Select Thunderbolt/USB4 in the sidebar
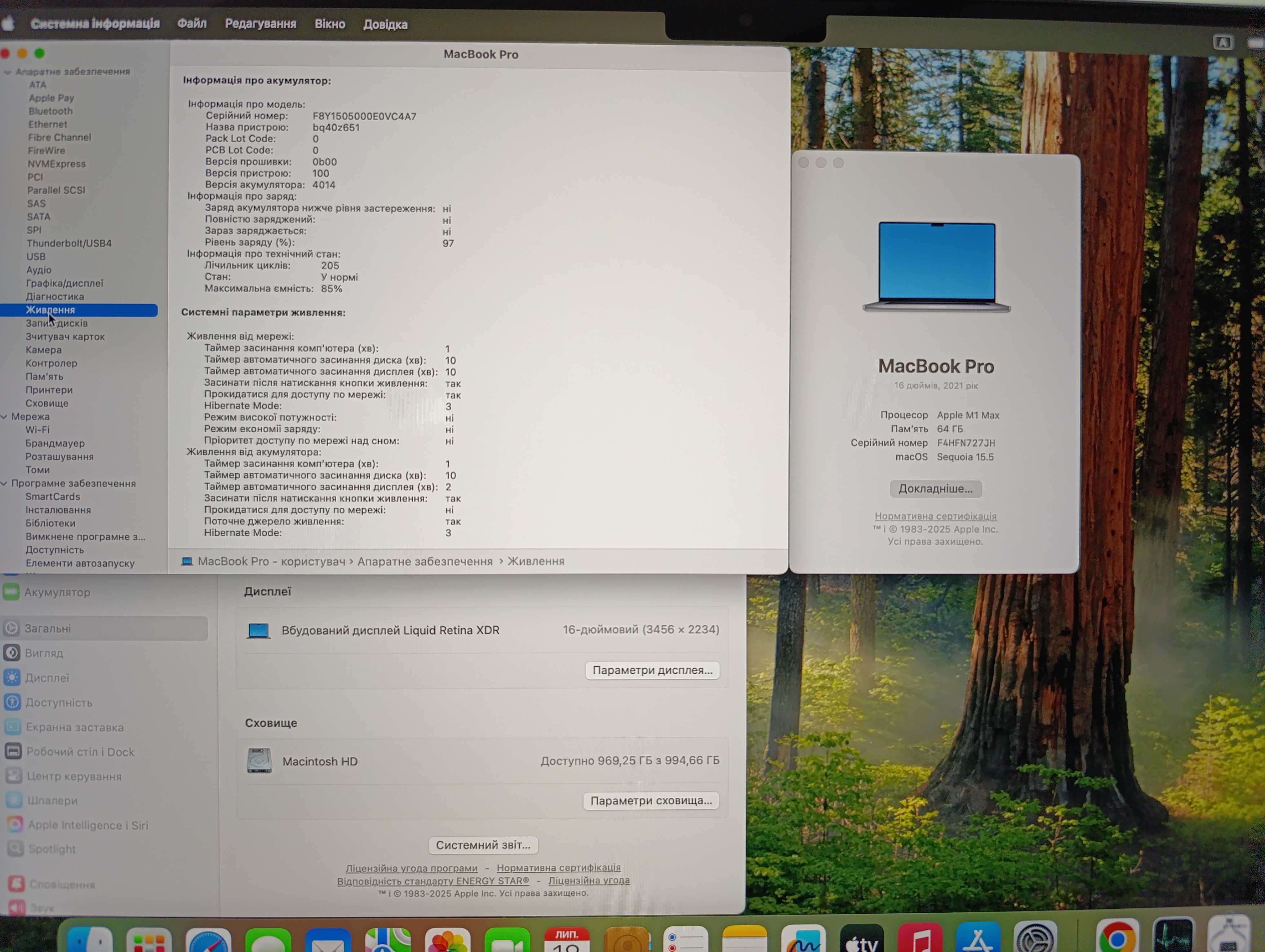 [x=69, y=243]
